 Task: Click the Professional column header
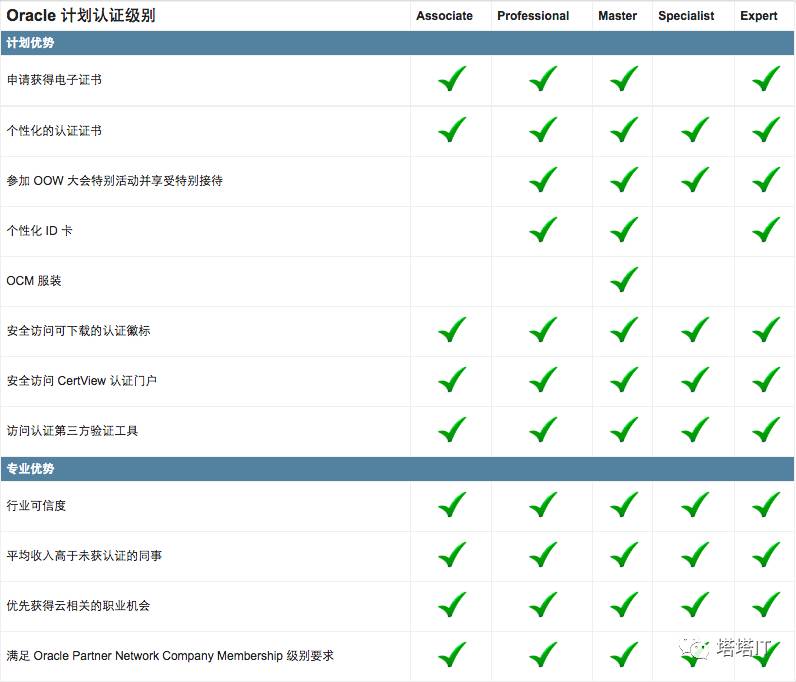pos(533,16)
